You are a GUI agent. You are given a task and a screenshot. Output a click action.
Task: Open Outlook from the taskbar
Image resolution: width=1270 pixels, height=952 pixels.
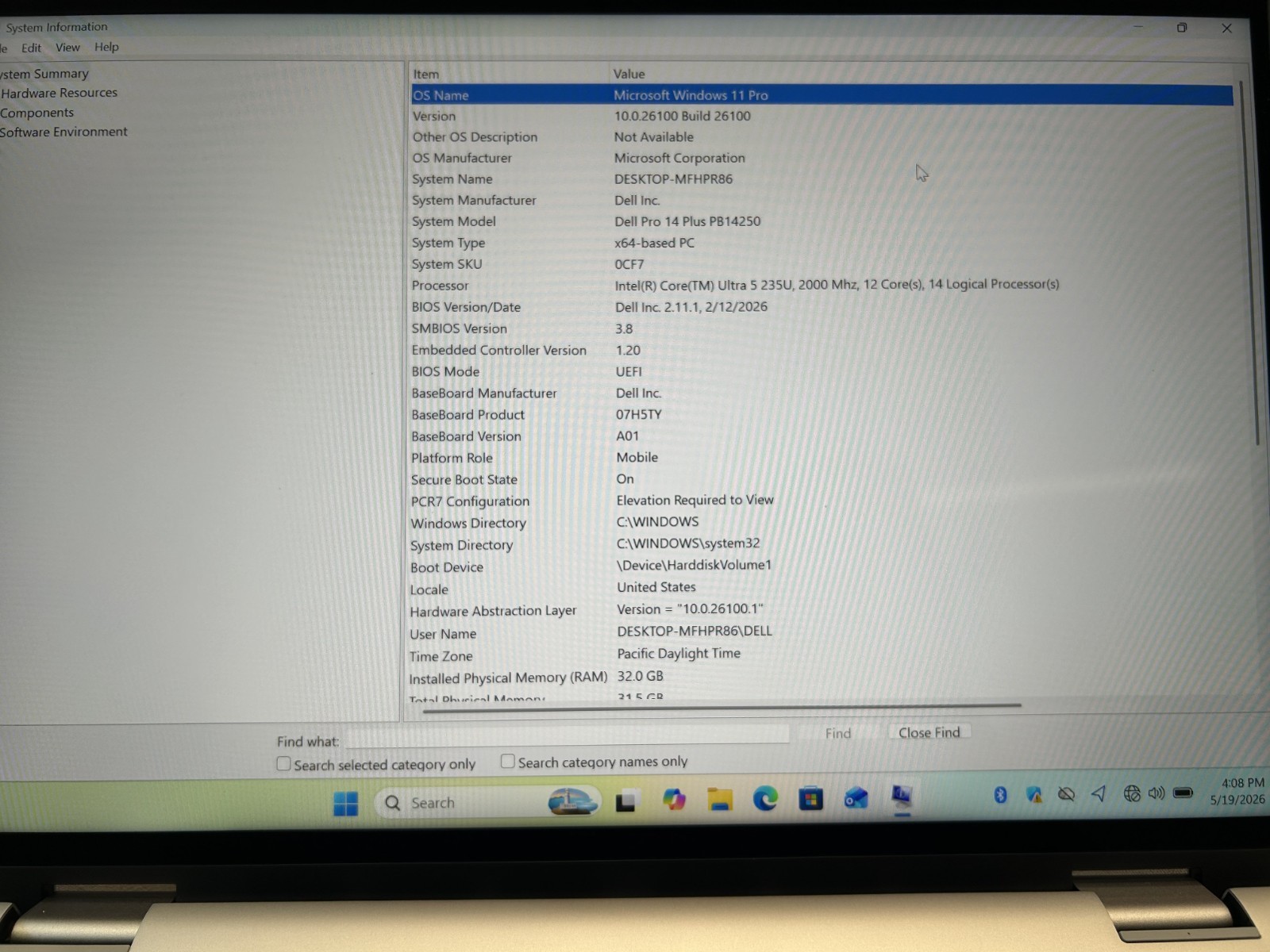(x=856, y=797)
